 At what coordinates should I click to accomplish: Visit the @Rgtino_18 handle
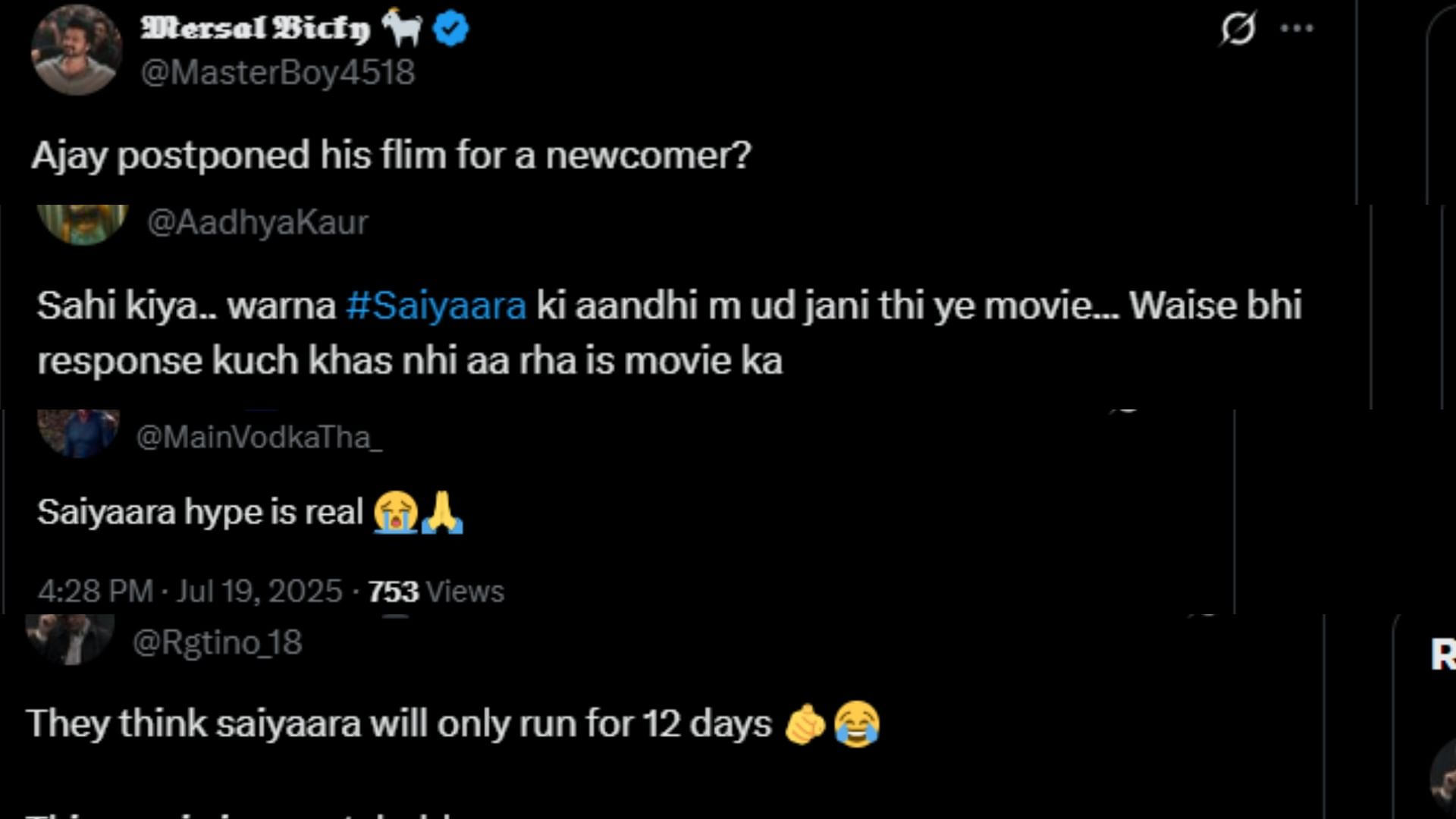coord(217,643)
